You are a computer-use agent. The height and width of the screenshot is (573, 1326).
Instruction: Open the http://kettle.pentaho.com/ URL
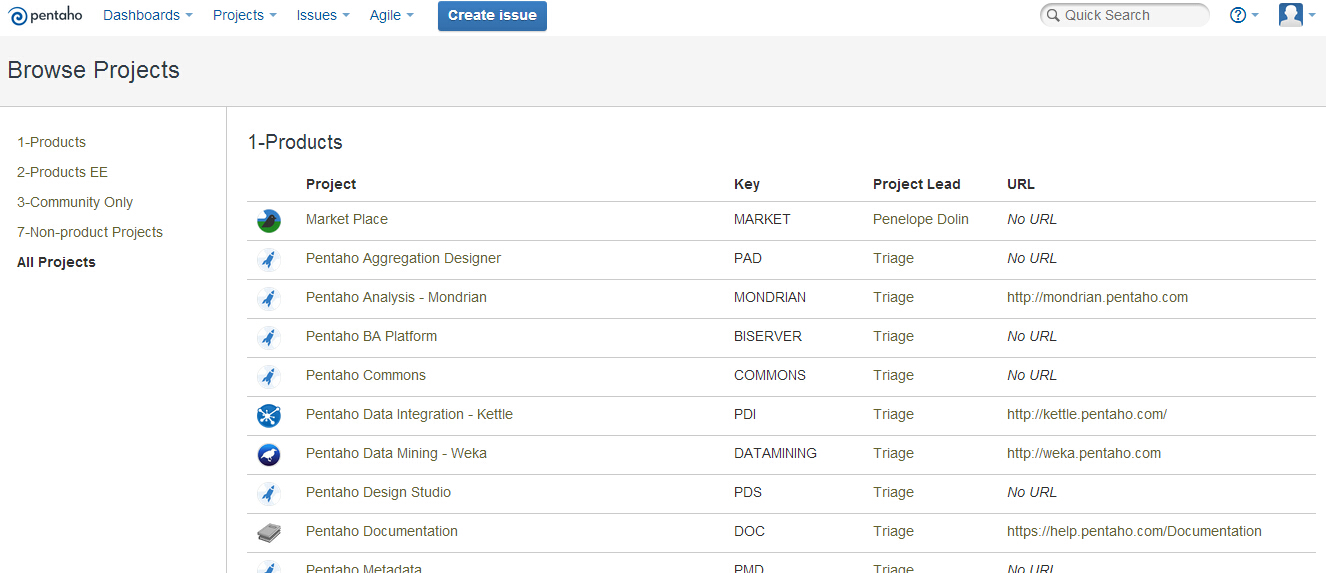click(x=1087, y=414)
